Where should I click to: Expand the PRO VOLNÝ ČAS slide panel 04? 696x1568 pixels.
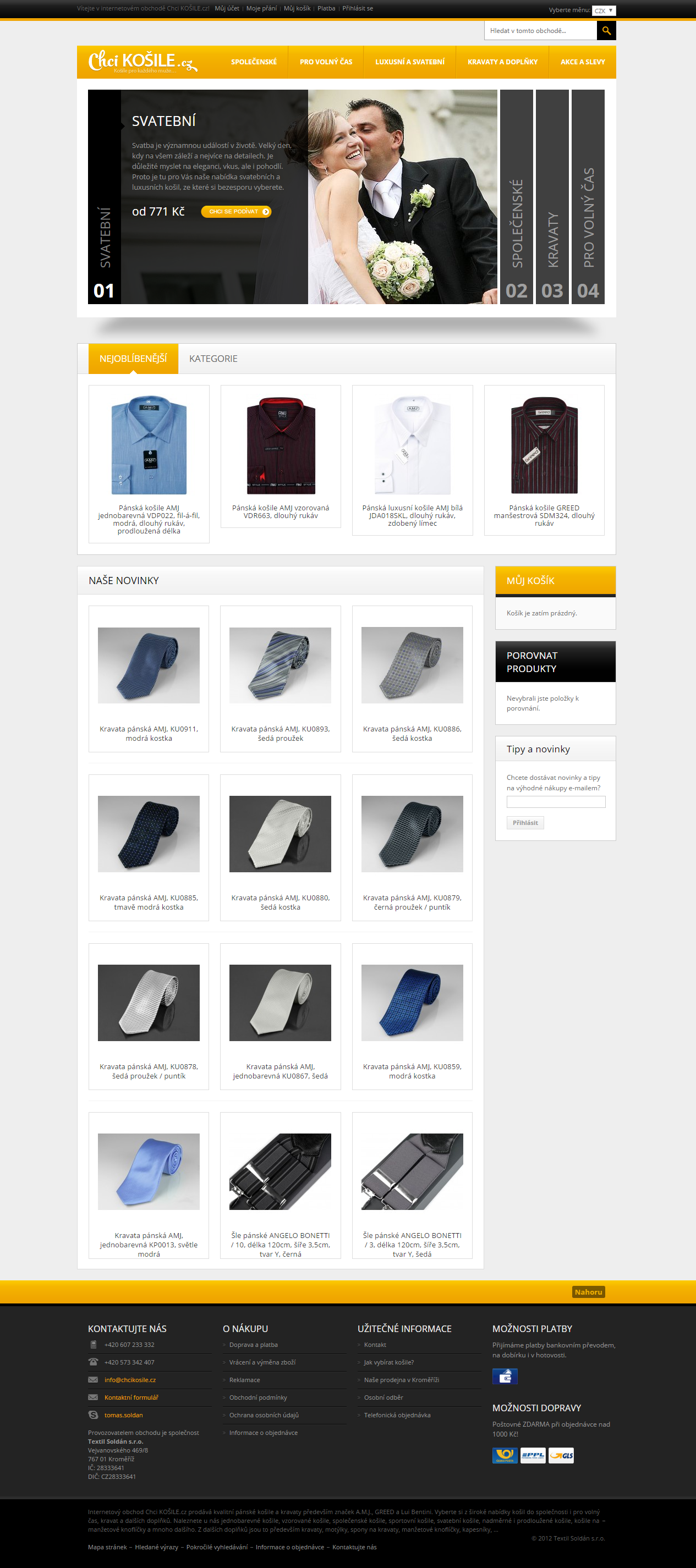588,196
